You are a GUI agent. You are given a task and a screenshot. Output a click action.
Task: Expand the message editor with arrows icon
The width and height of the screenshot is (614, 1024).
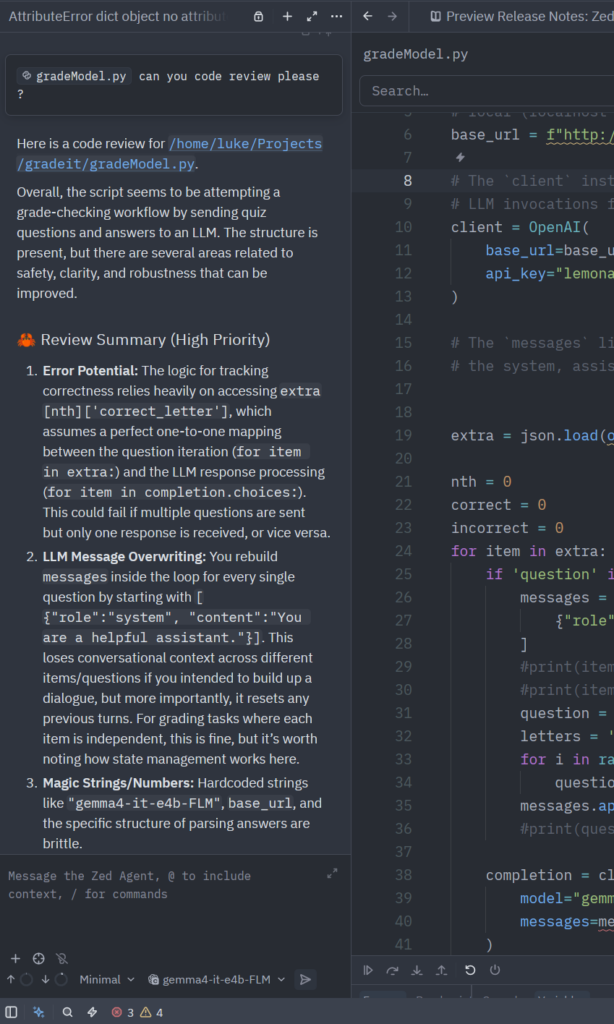(332, 873)
